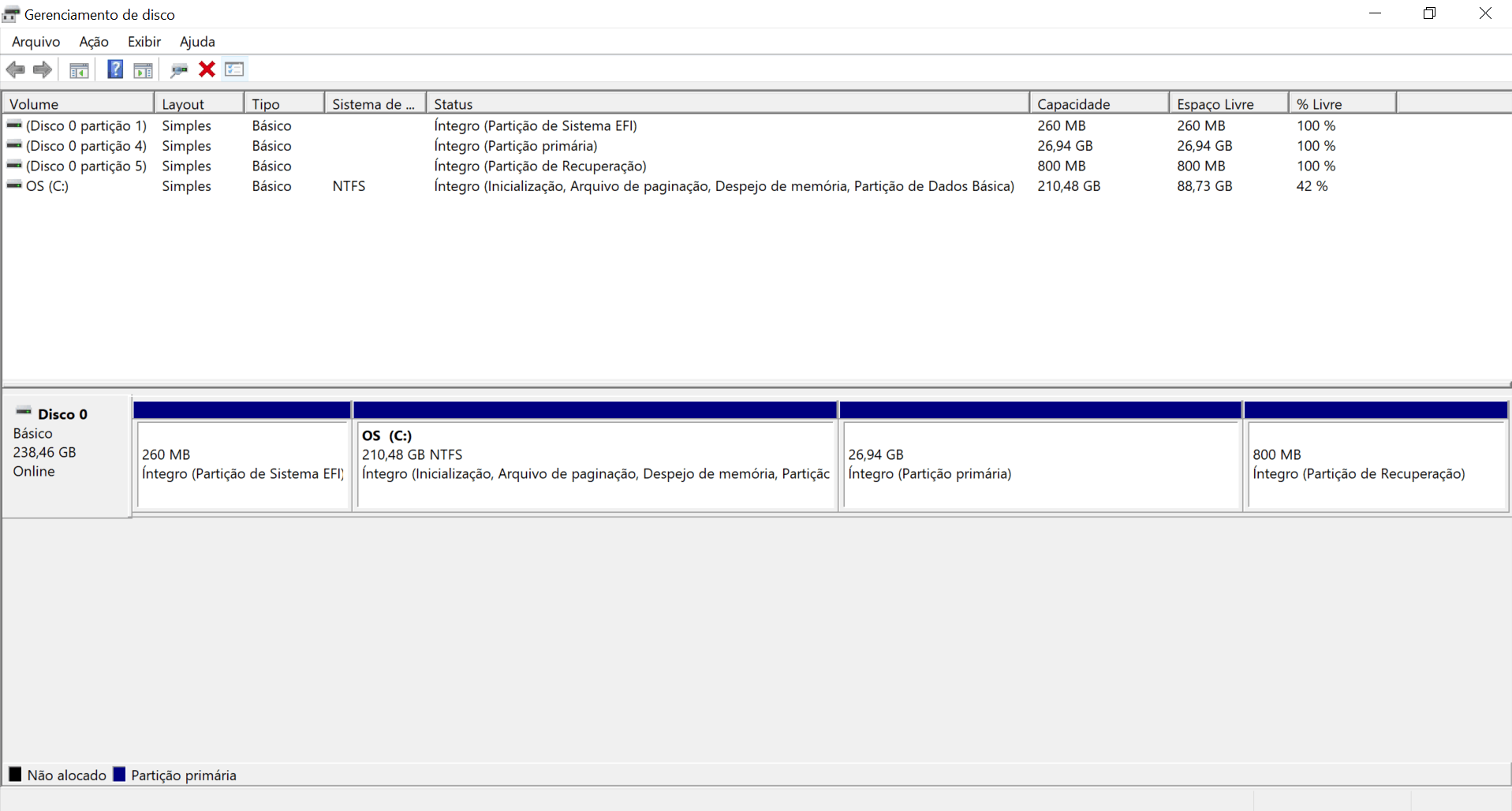The height and width of the screenshot is (811, 1512).
Task: Toggle the console tree pane icon
Action: coord(79,70)
